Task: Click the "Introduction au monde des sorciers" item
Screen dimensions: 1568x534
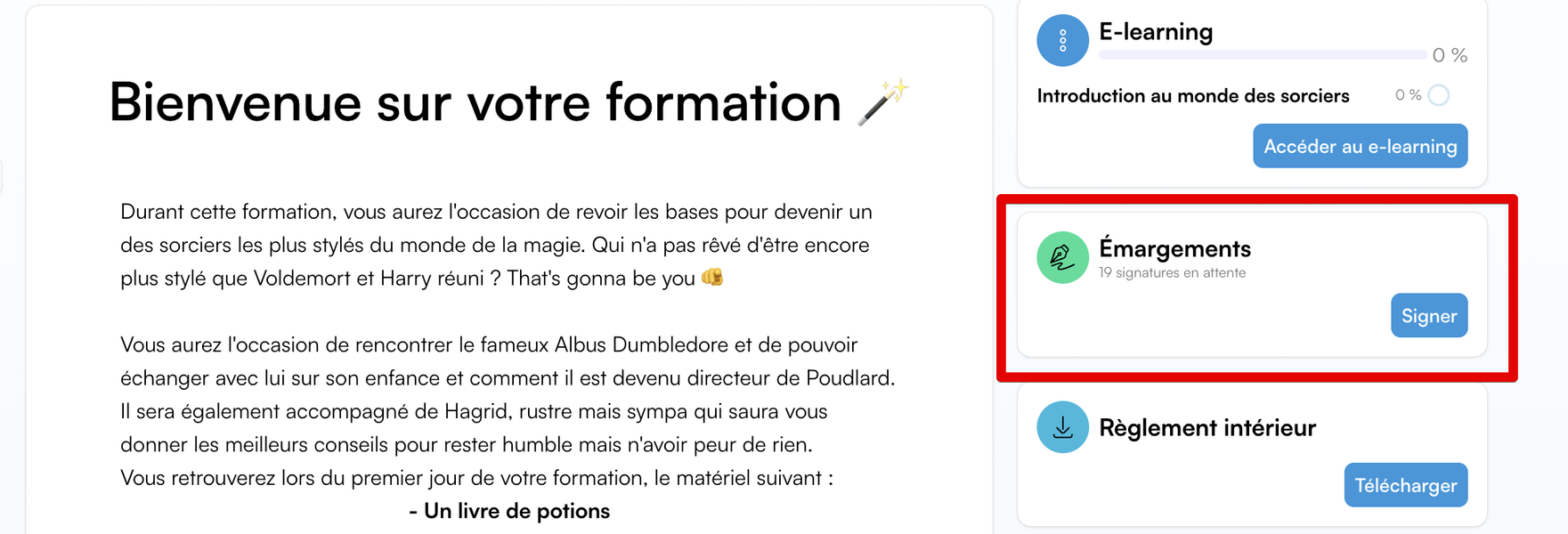Action: [1192, 95]
